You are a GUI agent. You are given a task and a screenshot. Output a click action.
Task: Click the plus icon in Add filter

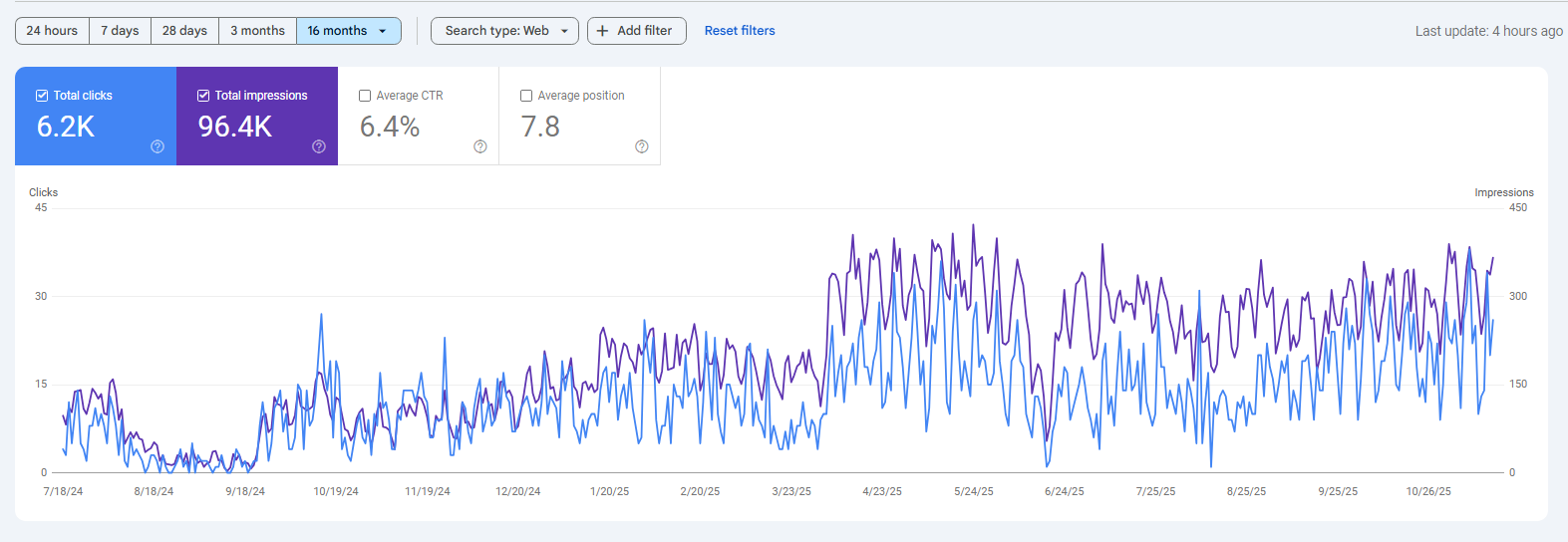(602, 31)
